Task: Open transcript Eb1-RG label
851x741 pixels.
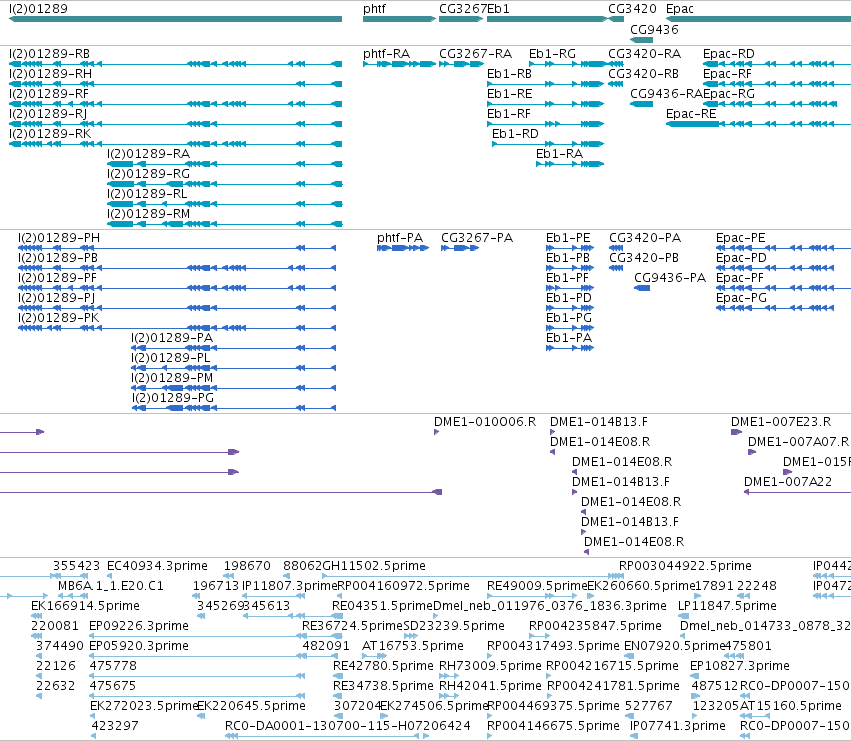Action: click(552, 54)
